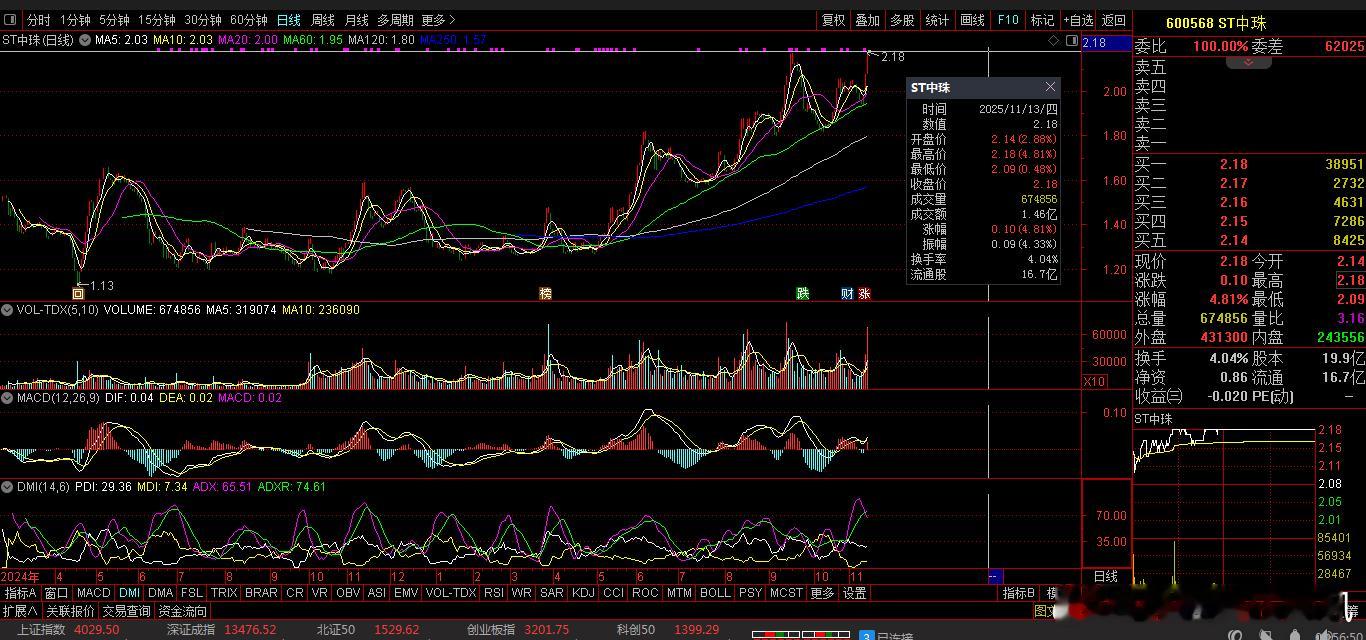Image resolution: width=1366 pixels, height=640 pixels.
Task: Add stock with +自选 button
Action: tap(1077, 20)
